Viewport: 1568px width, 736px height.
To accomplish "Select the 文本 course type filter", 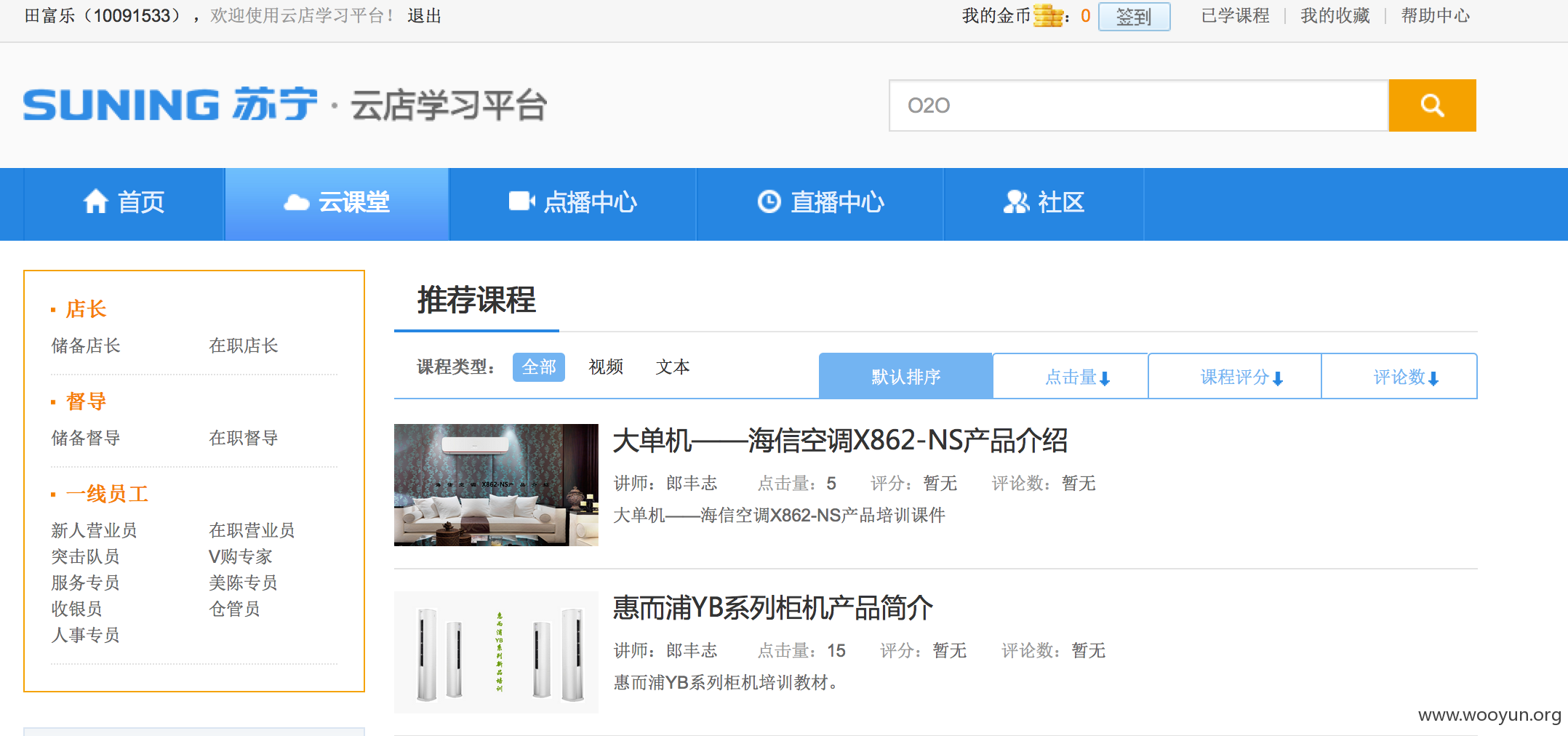I will [673, 367].
